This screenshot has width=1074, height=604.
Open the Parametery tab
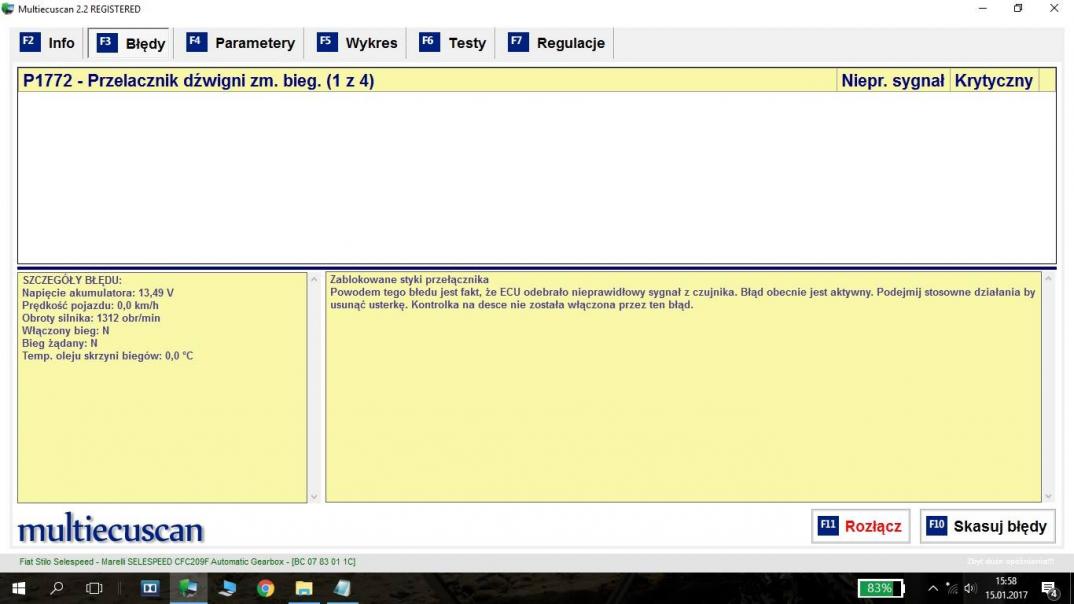(x=240, y=43)
